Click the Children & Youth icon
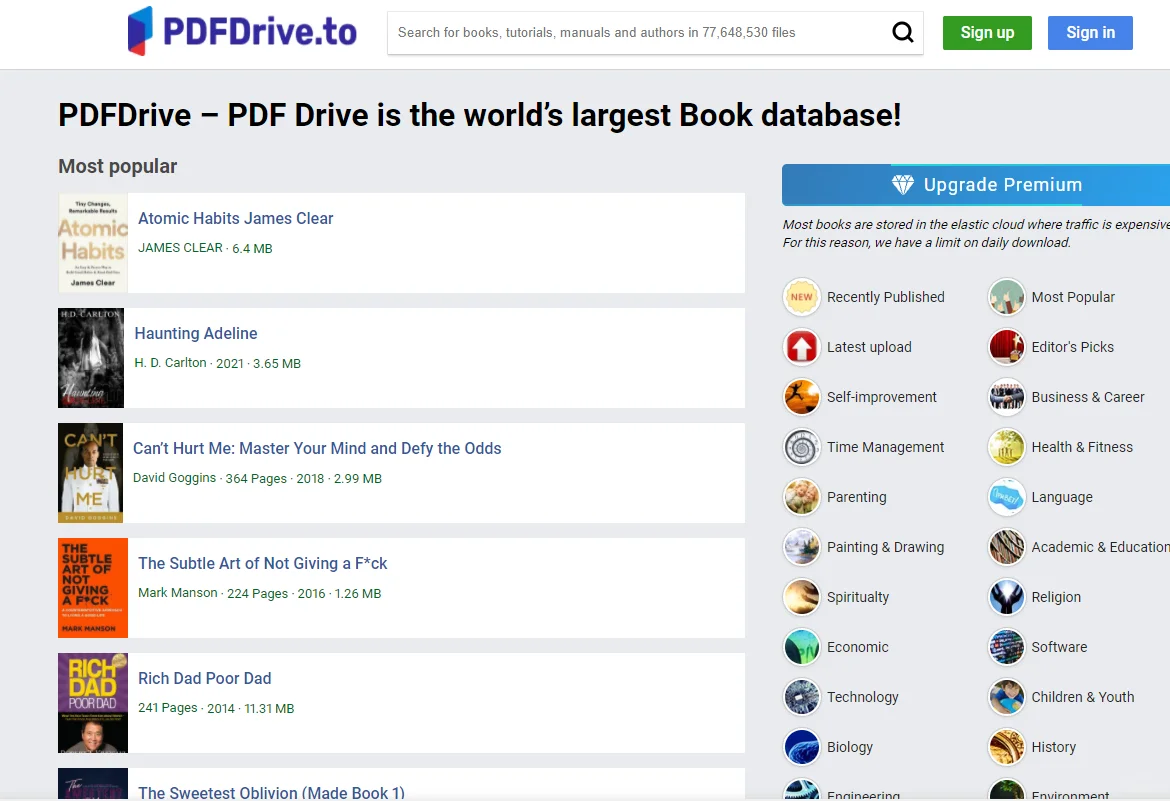The image size is (1170, 801). (x=1007, y=697)
